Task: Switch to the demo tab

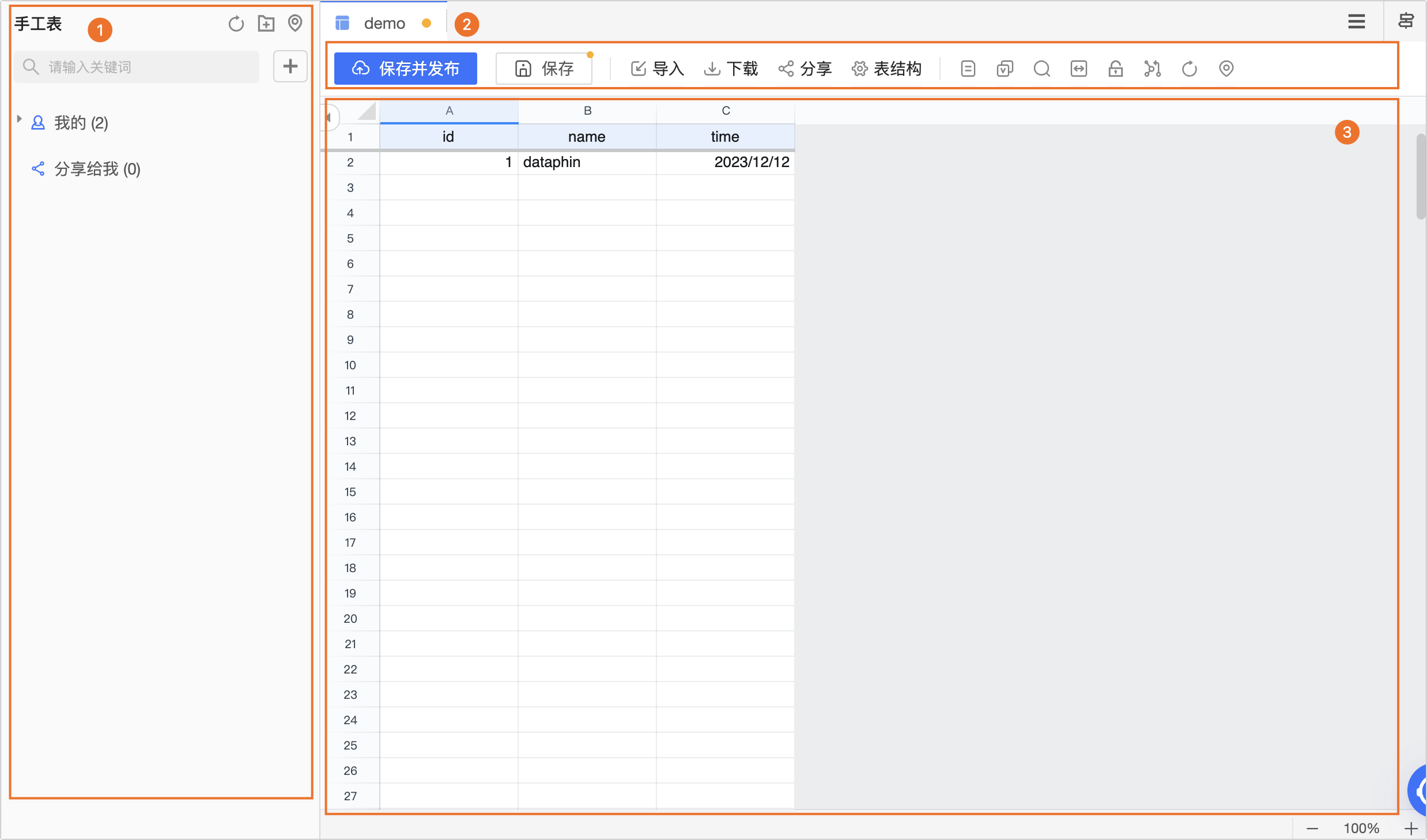Action: coord(384,24)
